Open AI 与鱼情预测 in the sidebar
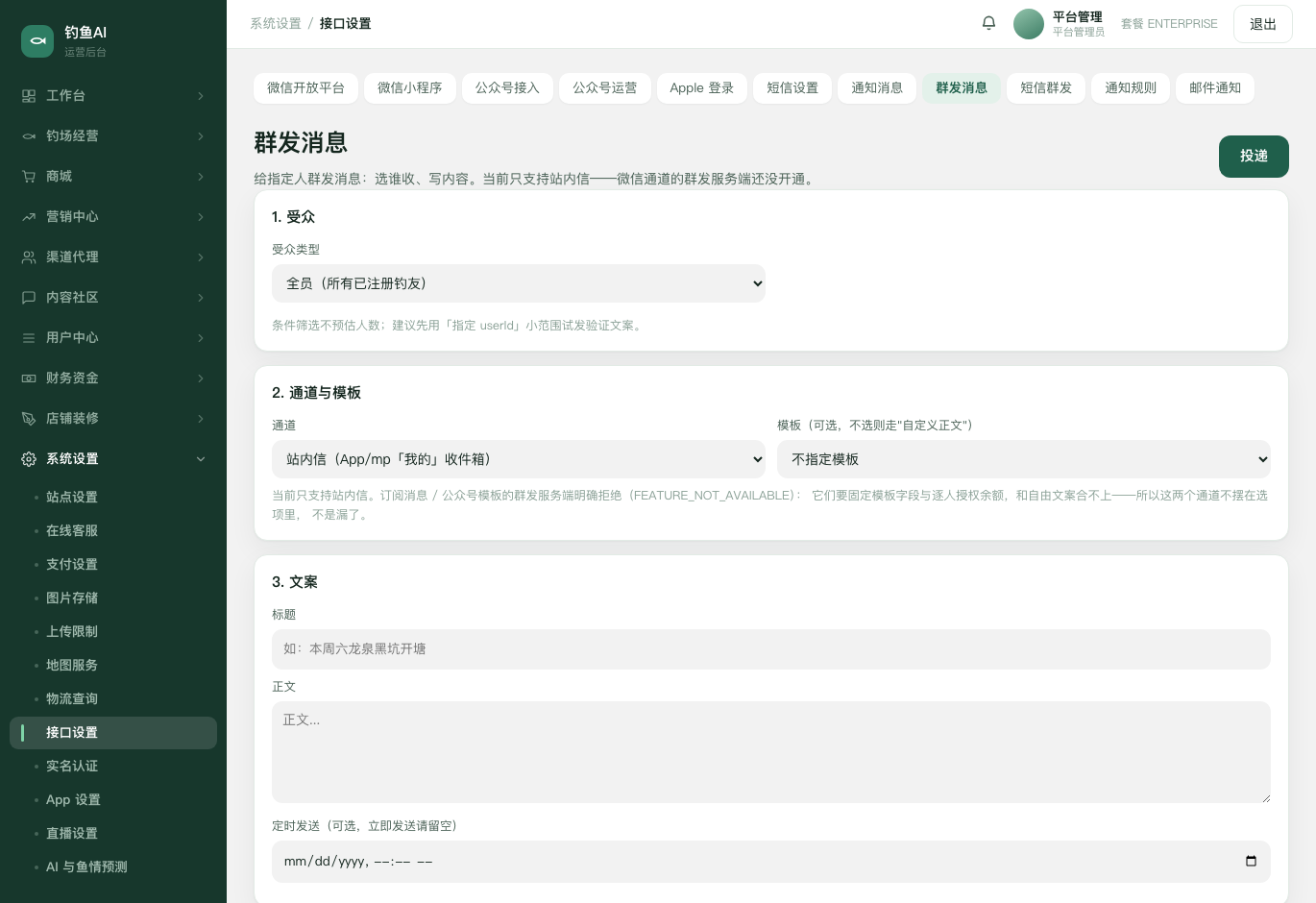 113,867
